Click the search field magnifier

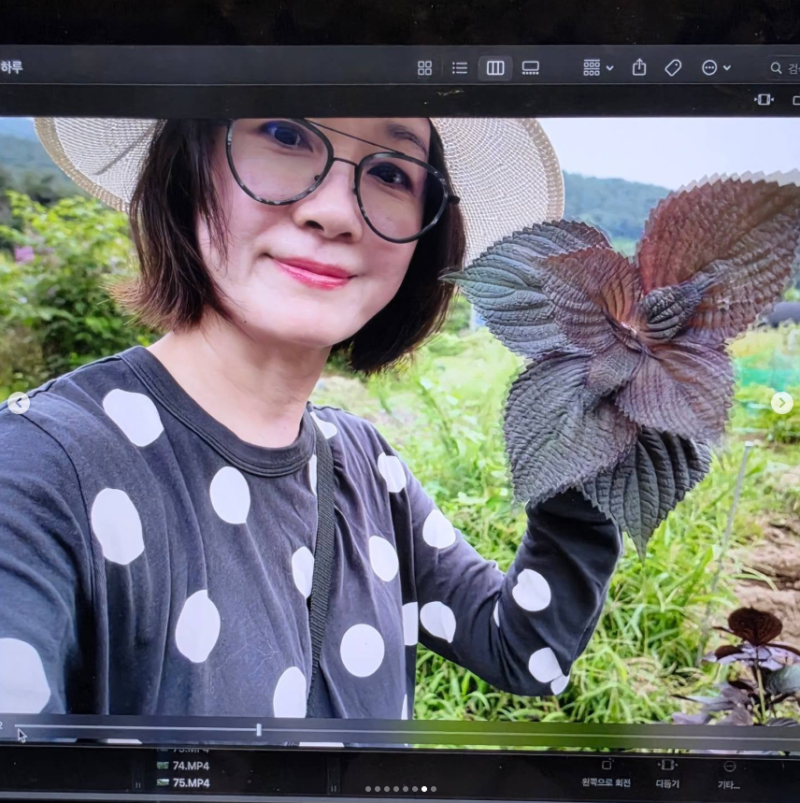(x=776, y=68)
